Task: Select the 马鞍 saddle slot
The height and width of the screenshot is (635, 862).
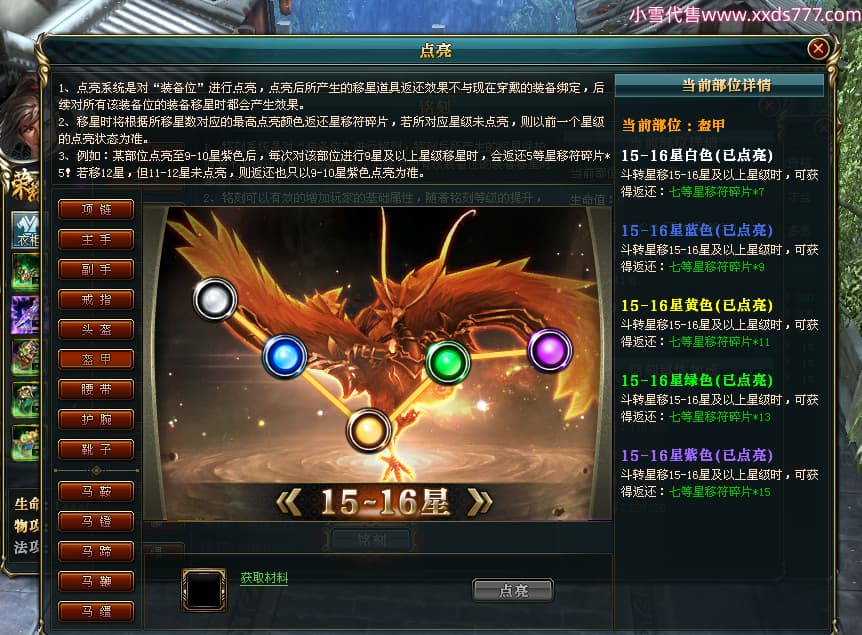Action: tap(96, 492)
